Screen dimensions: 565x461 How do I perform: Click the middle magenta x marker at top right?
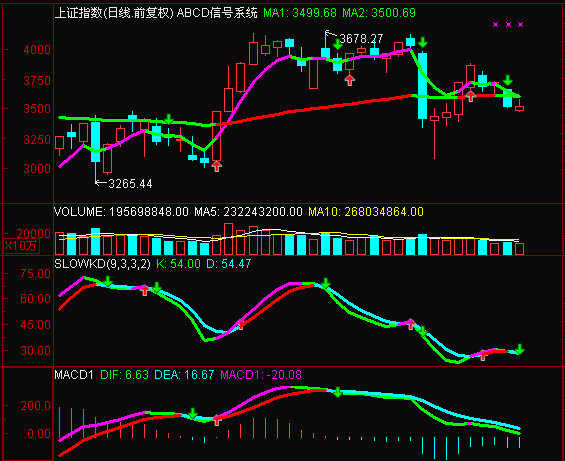(x=508, y=25)
